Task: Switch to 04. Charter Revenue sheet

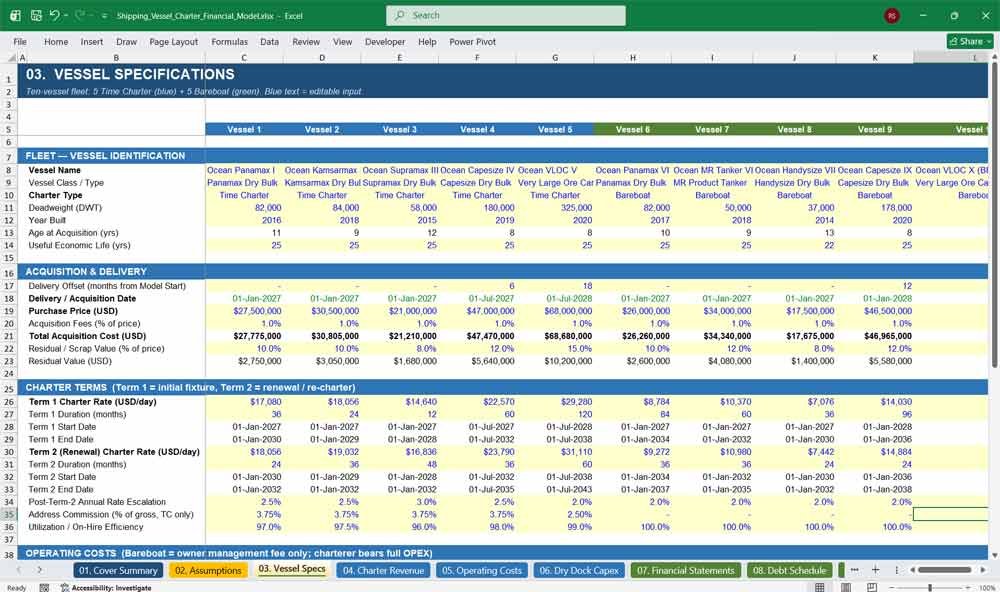Action: coord(383,570)
